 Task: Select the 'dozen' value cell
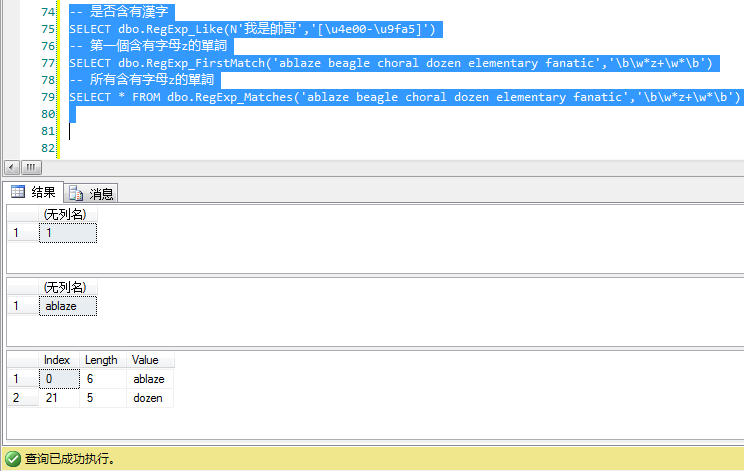[x=150, y=398]
